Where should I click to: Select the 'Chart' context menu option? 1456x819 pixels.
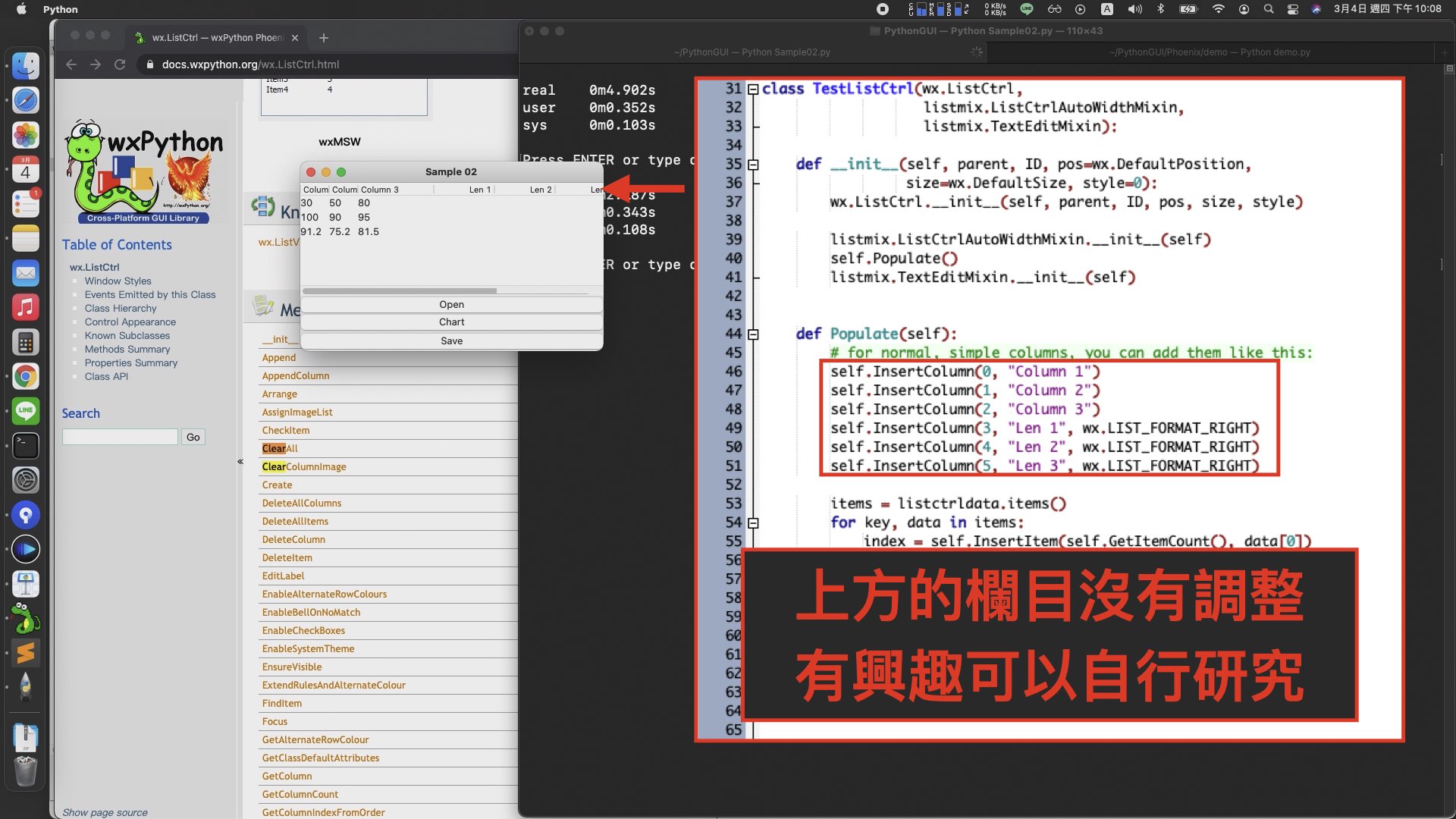[x=451, y=322]
